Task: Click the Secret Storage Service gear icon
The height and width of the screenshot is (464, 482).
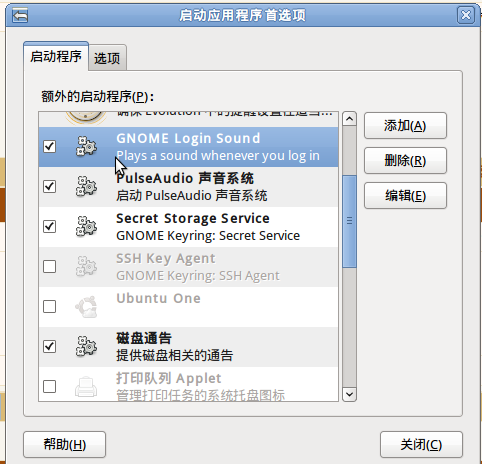Action: [86, 226]
